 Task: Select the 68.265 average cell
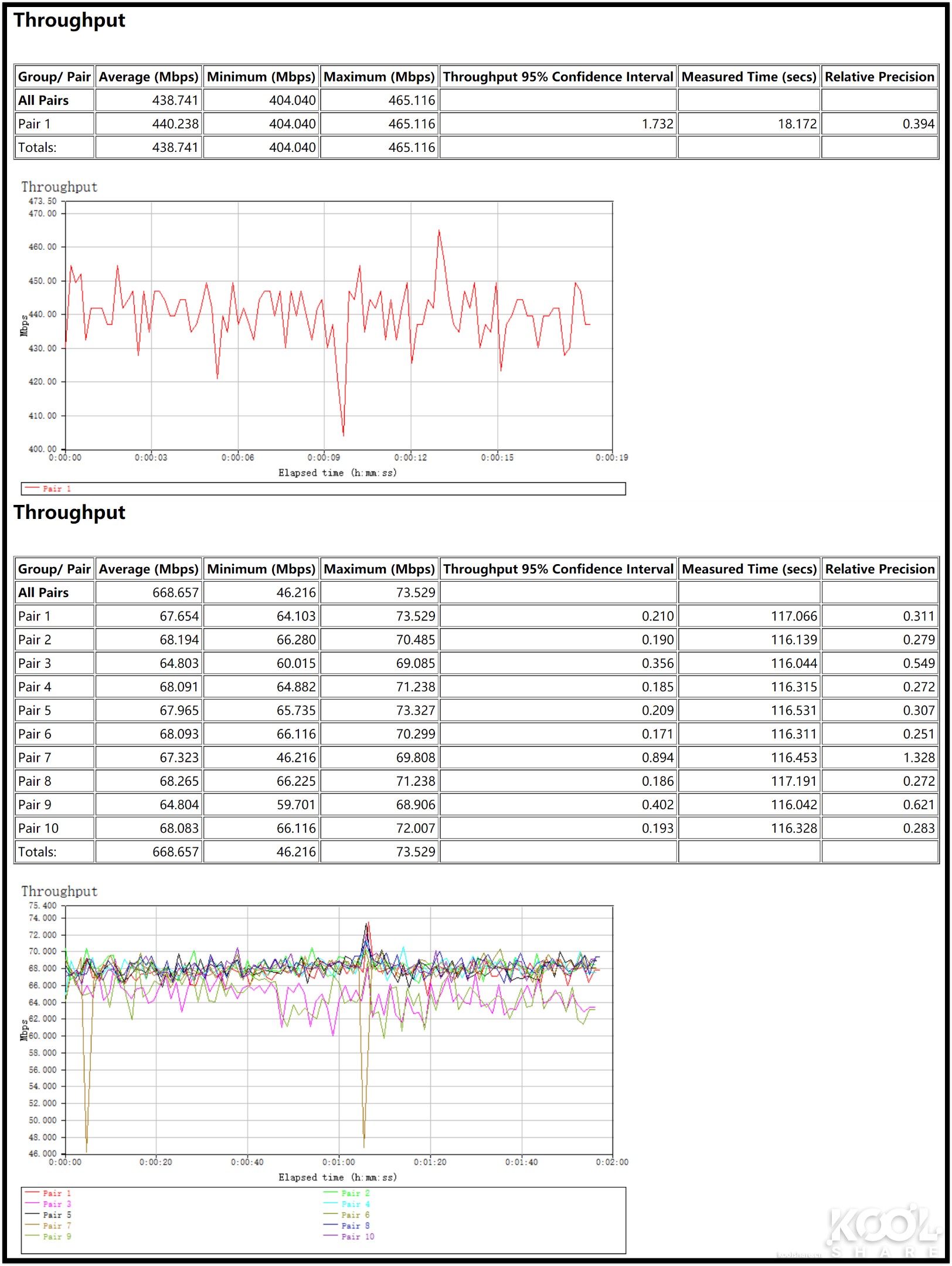coord(149,781)
